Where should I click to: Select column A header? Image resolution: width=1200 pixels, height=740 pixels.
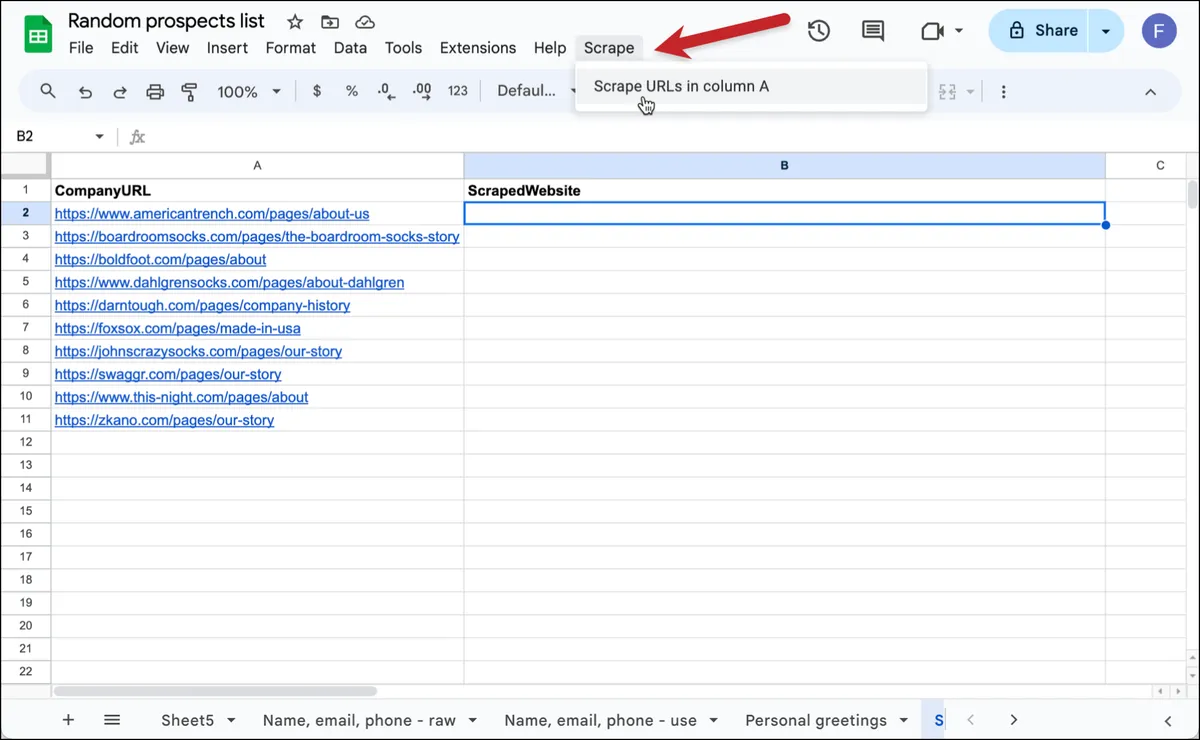tap(257, 166)
